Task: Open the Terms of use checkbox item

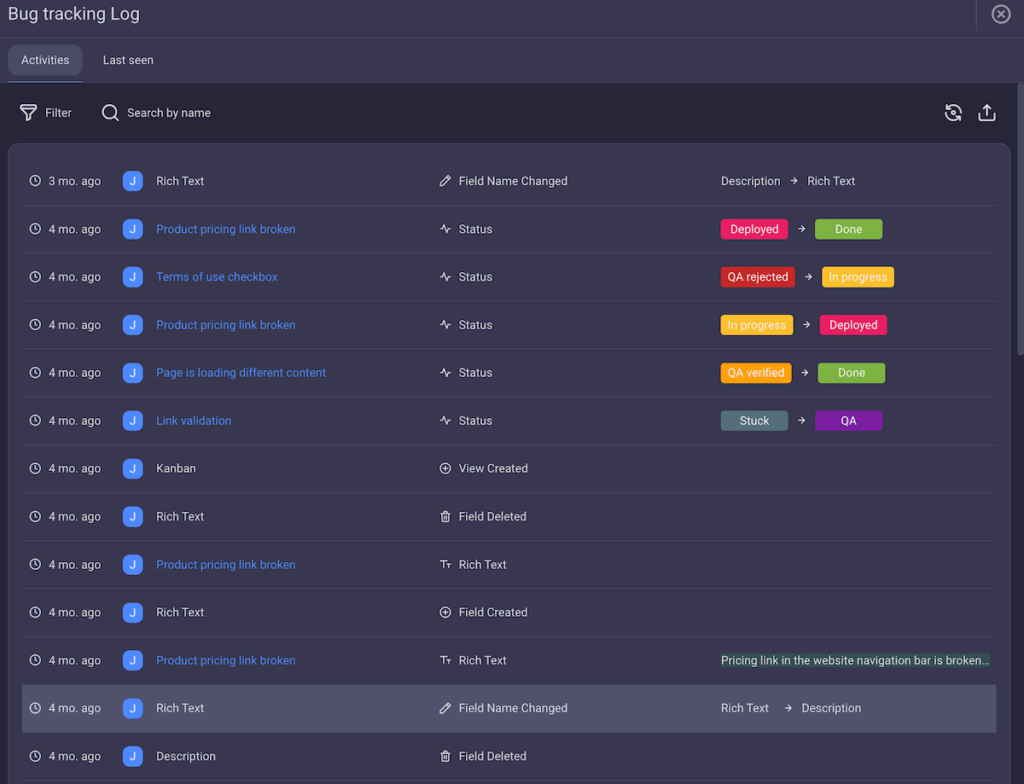Action: pyautogui.click(x=217, y=277)
